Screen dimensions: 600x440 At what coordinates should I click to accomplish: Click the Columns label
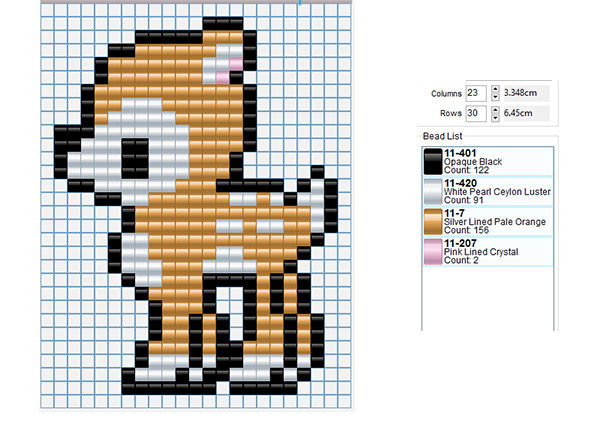(446, 94)
